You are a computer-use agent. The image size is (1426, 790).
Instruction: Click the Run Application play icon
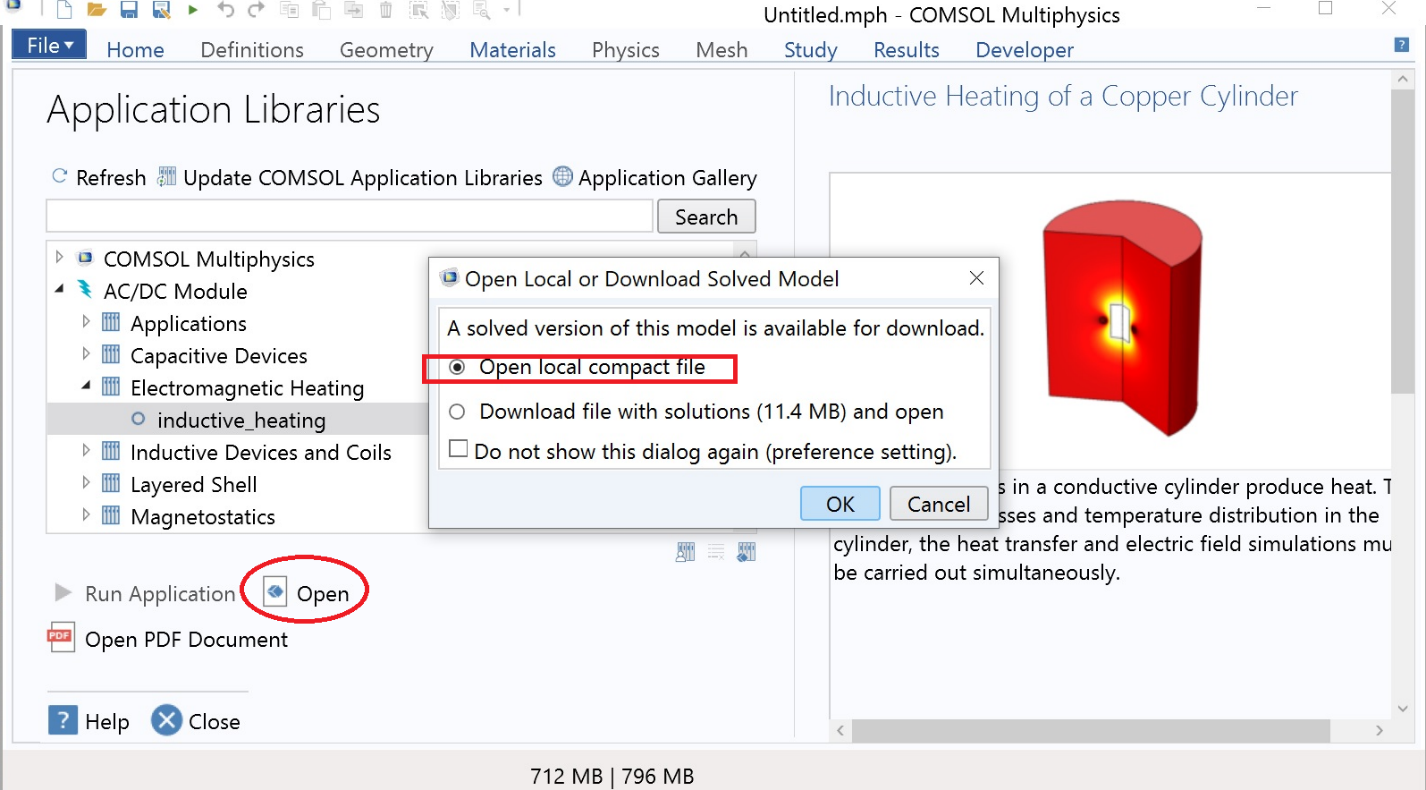coord(63,593)
